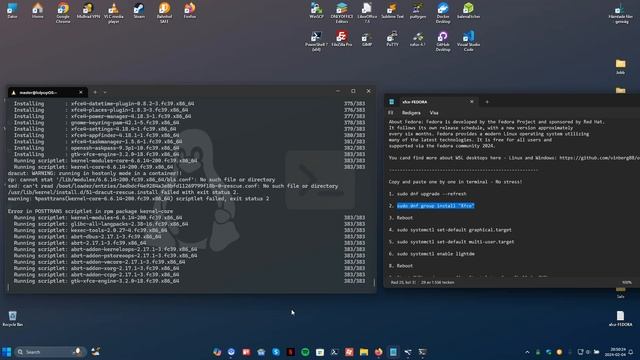The width and height of the screenshot is (640, 360).
Task: Select Sublime Text desktop icon
Action: point(392,11)
